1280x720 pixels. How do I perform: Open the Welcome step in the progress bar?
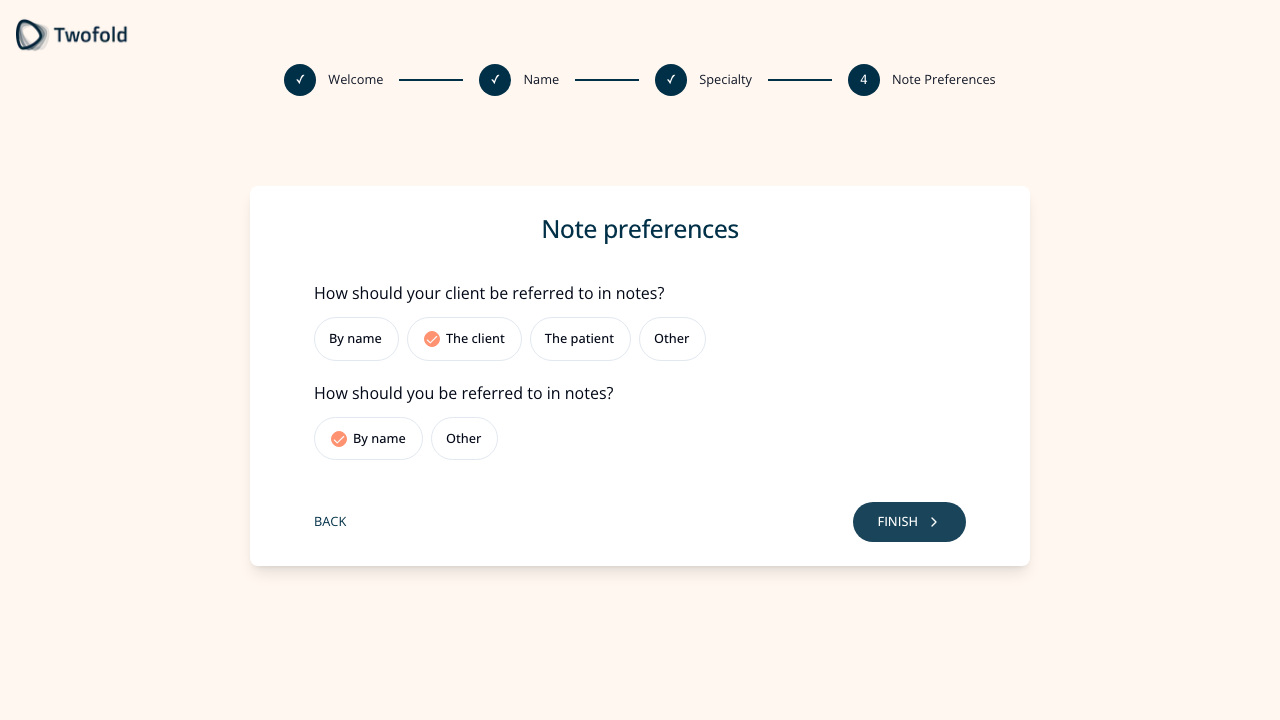tap(355, 79)
